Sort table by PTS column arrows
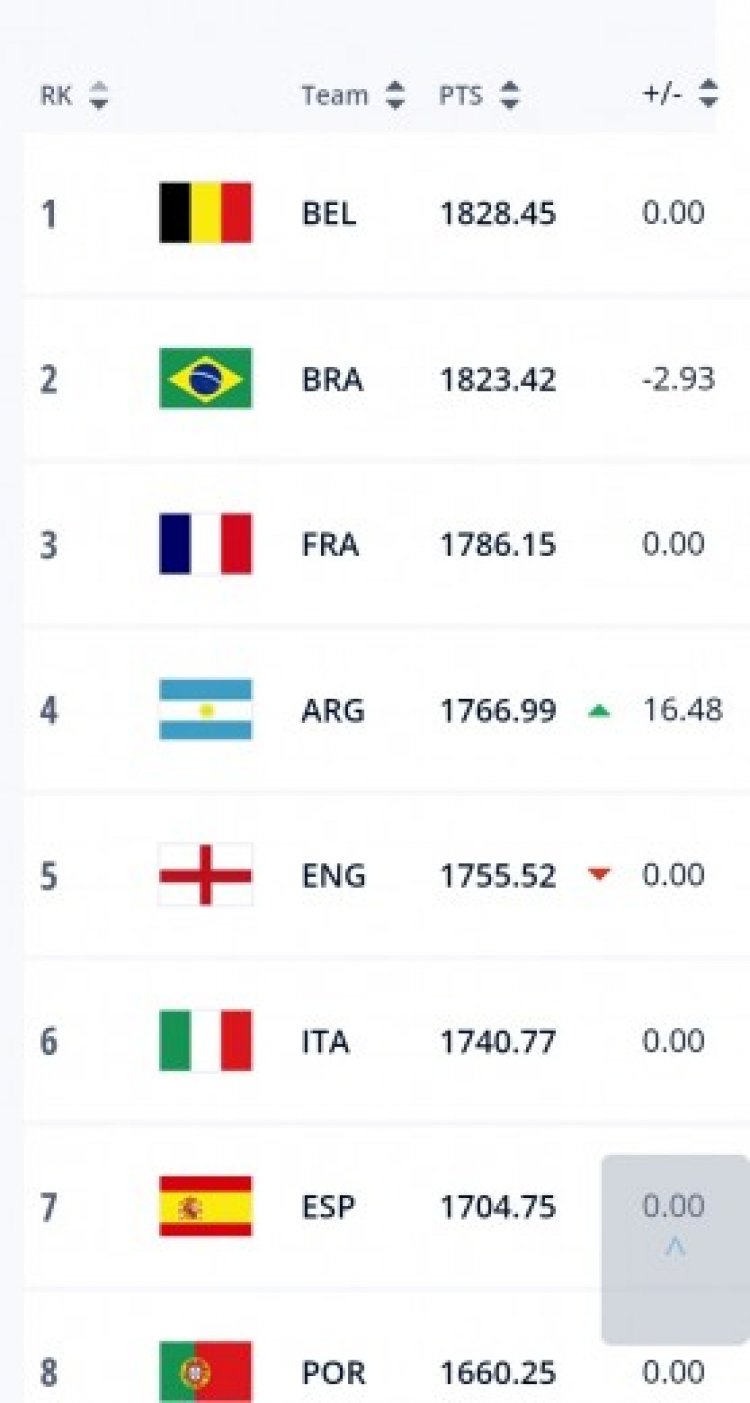Screen dimensions: 750x1403 point(510,96)
